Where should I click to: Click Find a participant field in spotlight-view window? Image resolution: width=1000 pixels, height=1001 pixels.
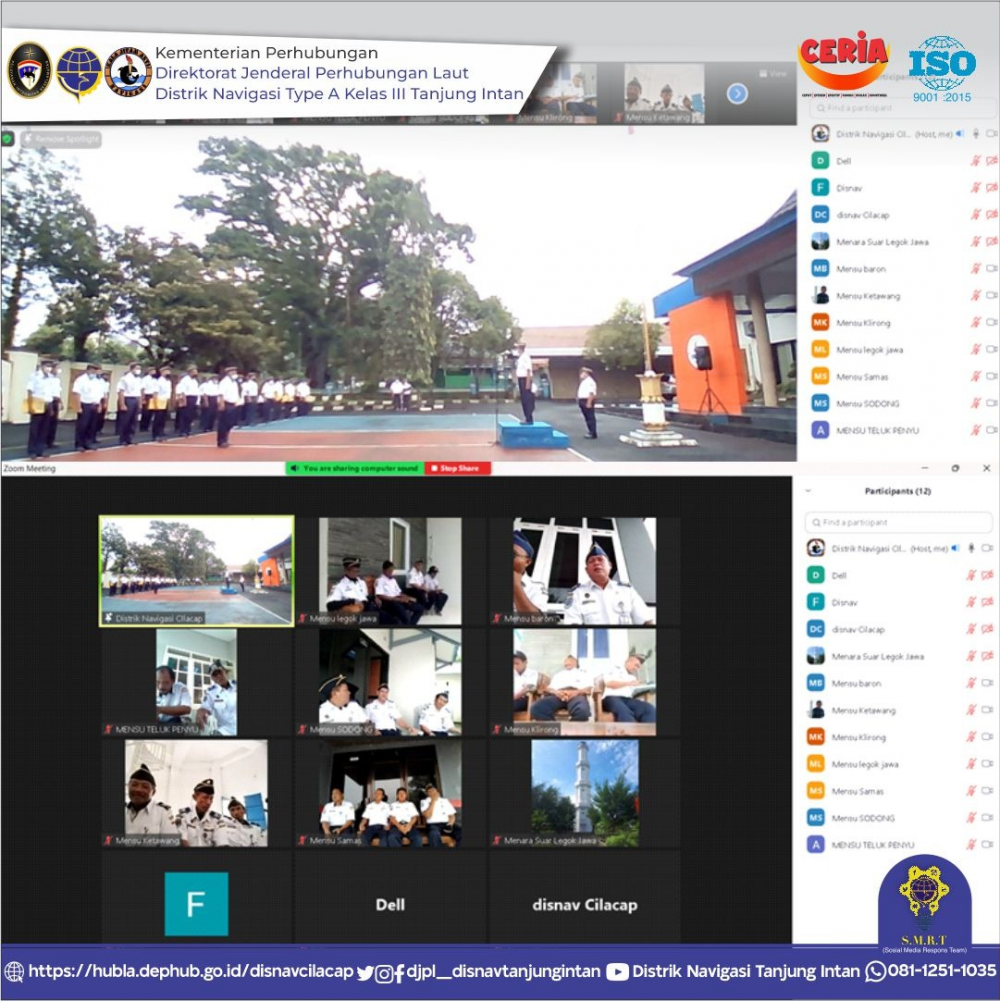(902, 108)
